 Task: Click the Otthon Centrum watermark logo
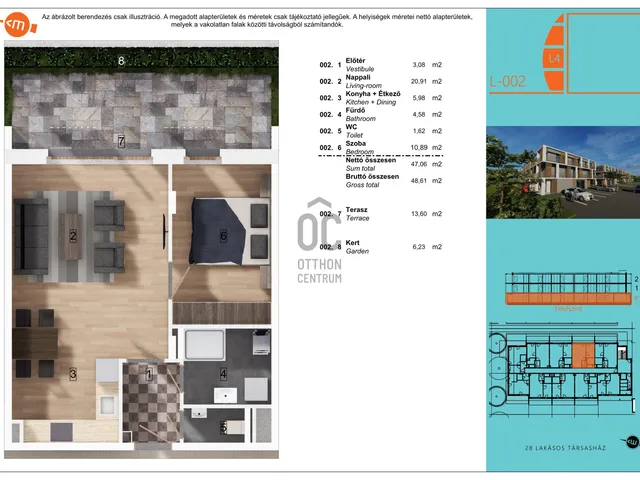[320, 240]
